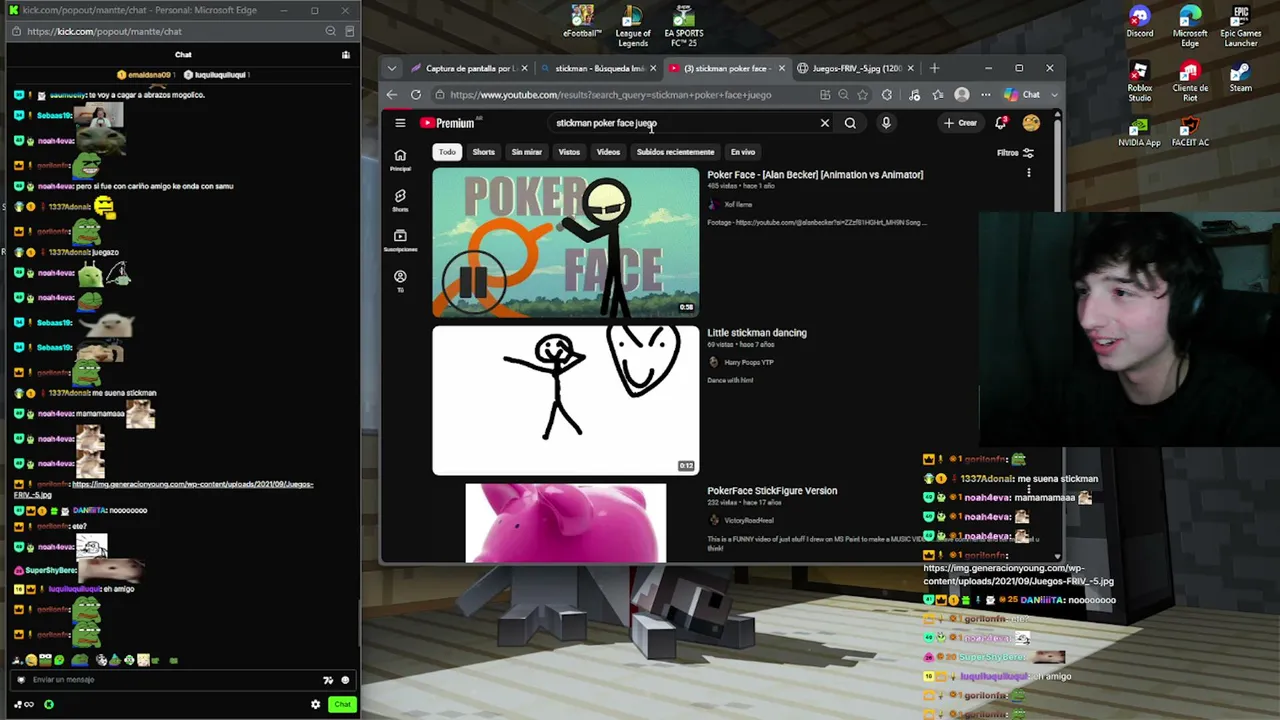This screenshot has width=1280, height=720.
Task: Expand the browser tab list chevron
Action: 392,68
